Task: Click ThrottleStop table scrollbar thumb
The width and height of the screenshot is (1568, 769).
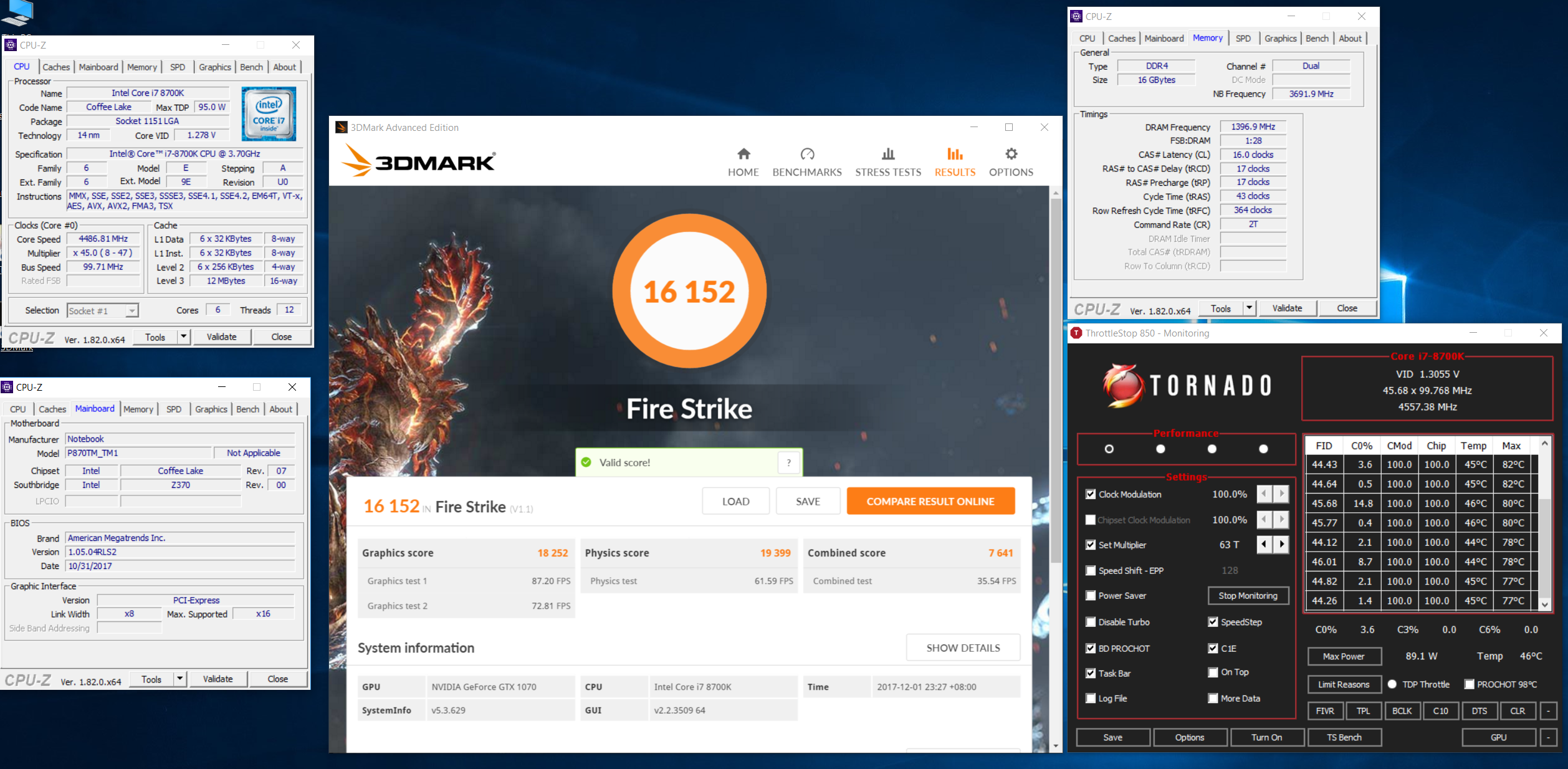Action: pyautogui.click(x=1544, y=547)
